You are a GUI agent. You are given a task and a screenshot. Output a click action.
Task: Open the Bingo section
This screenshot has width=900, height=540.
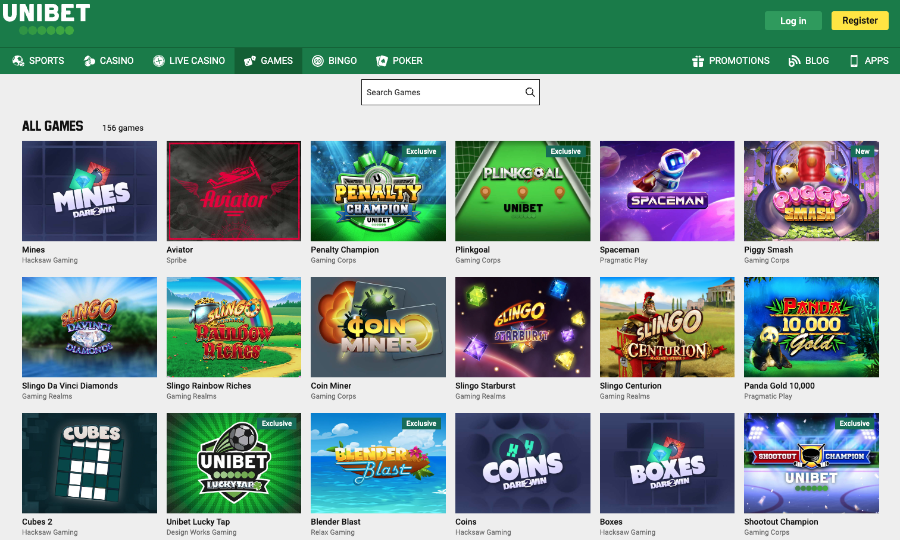point(334,61)
